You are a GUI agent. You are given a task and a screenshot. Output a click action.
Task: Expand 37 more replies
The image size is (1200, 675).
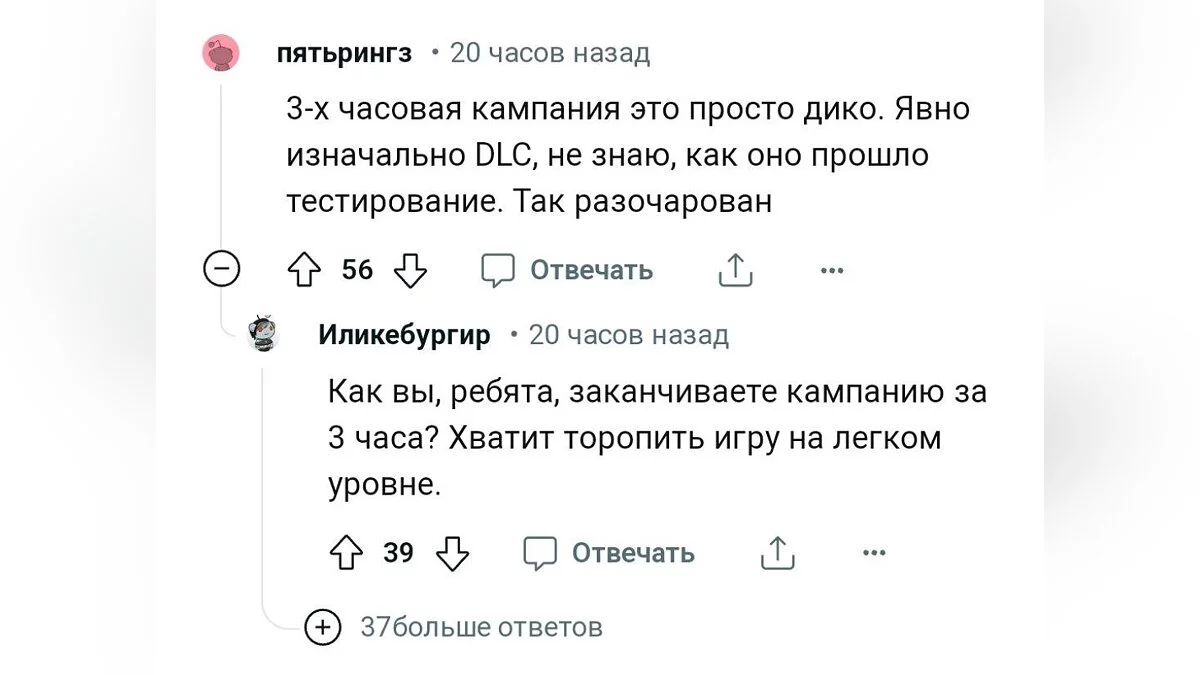[322, 628]
